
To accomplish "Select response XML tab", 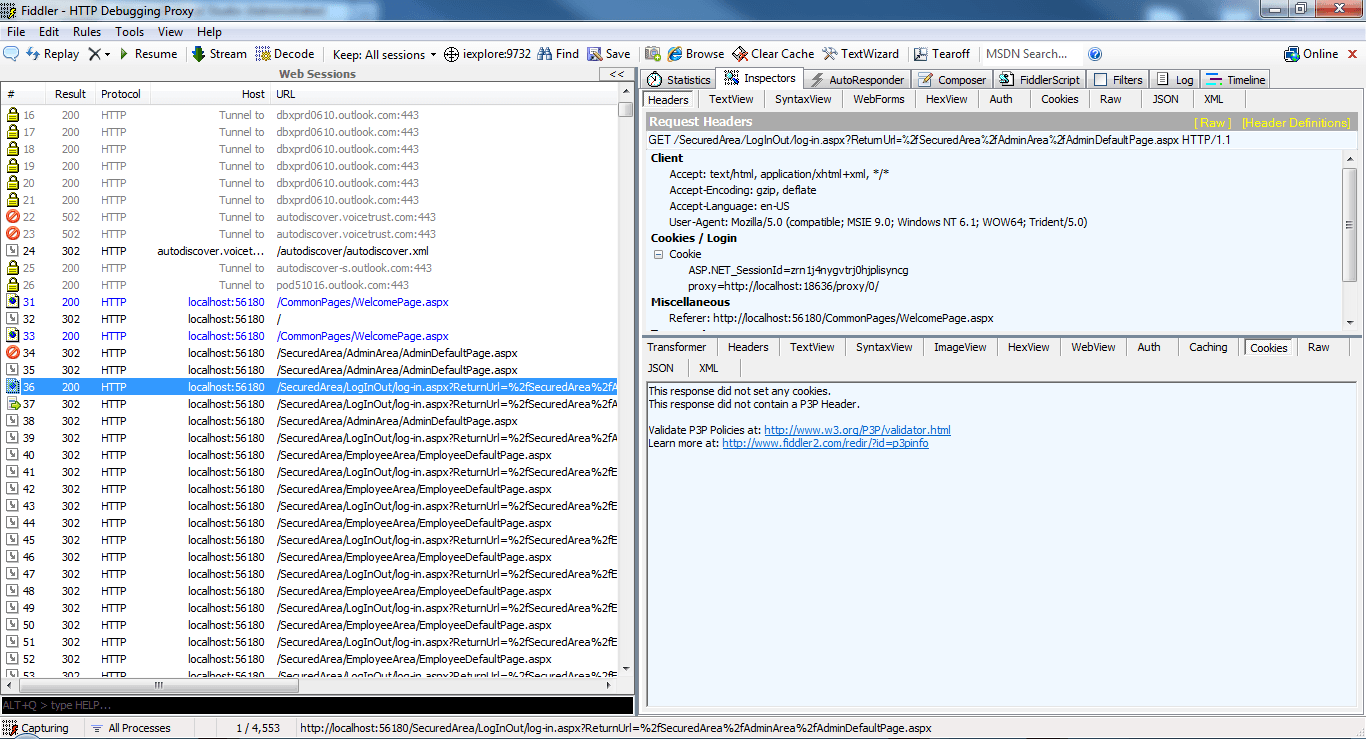I will click(x=708, y=368).
